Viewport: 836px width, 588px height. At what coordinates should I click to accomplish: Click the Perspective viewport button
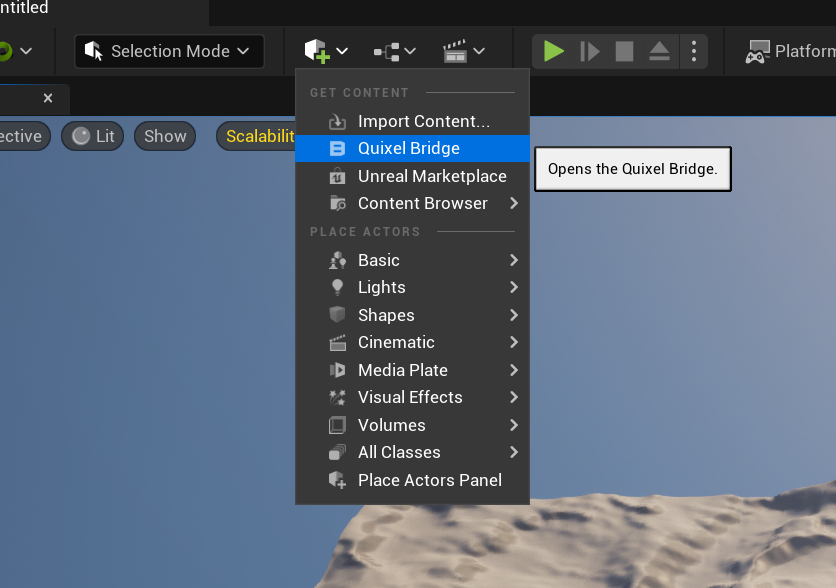tap(25, 136)
